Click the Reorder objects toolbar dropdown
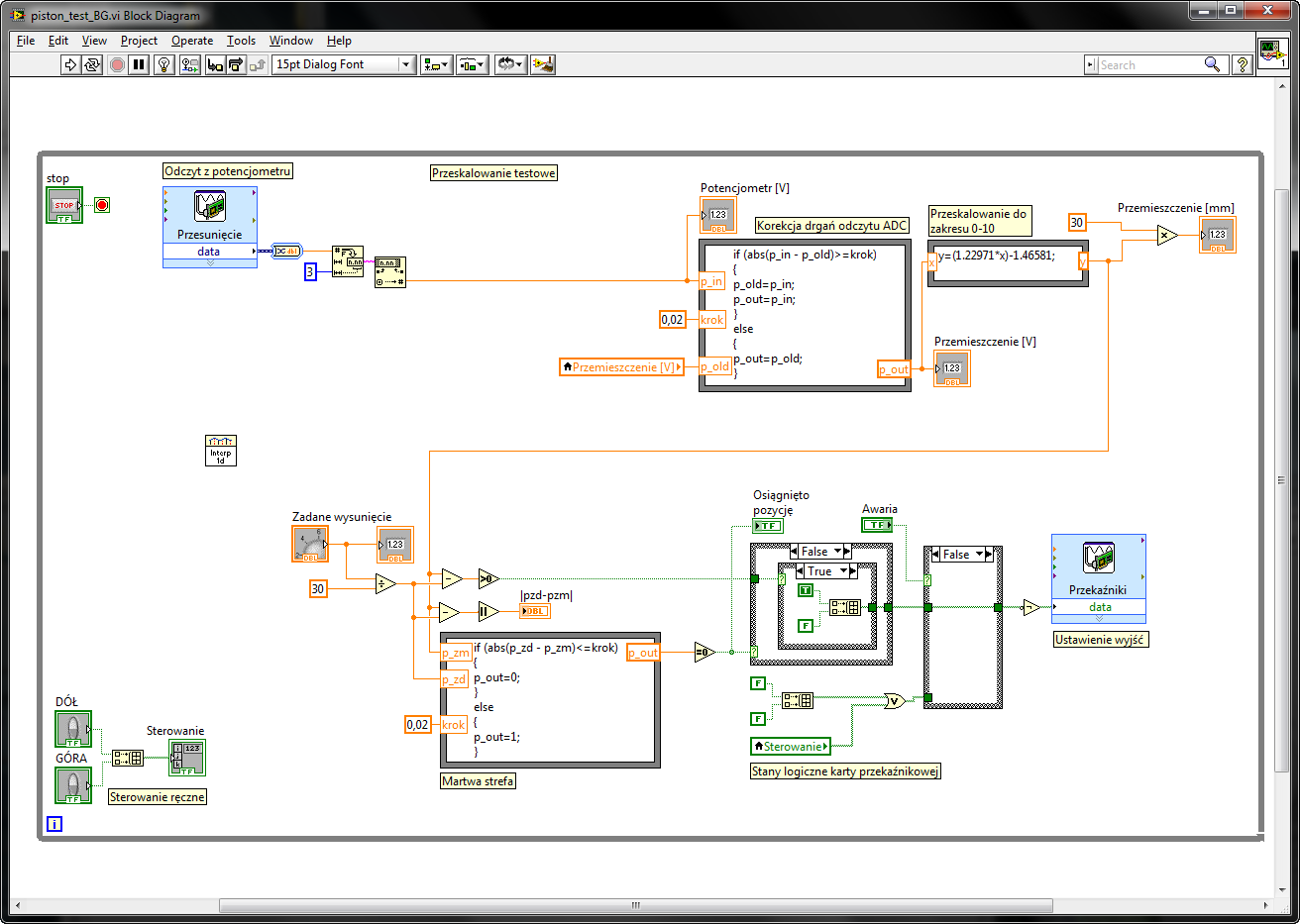Viewport: 1300px width, 924px height. pyautogui.click(x=510, y=64)
